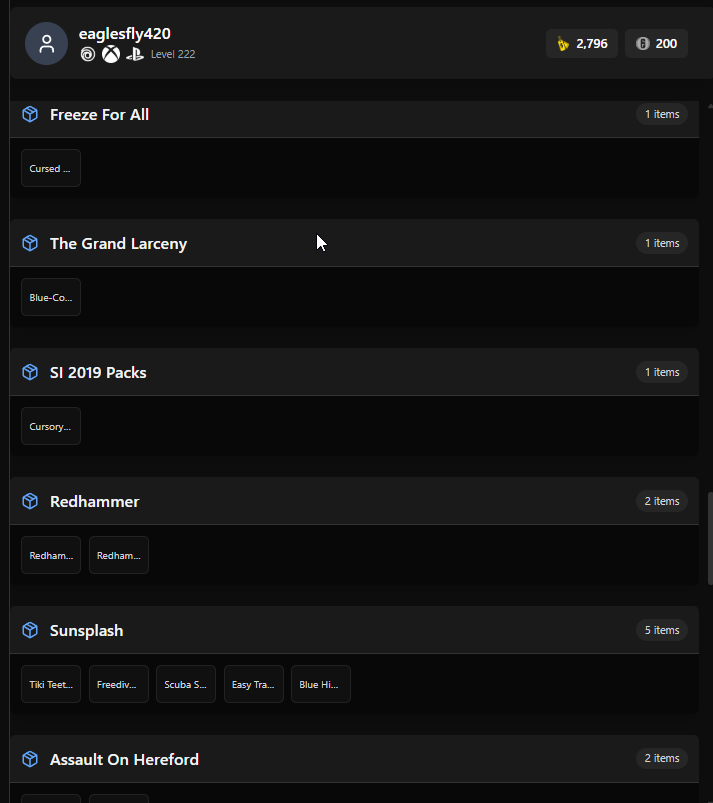Collapse the SI 2019 Packs section
Image resolution: width=713 pixels, height=803 pixels.
pyautogui.click(x=354, y=372)
